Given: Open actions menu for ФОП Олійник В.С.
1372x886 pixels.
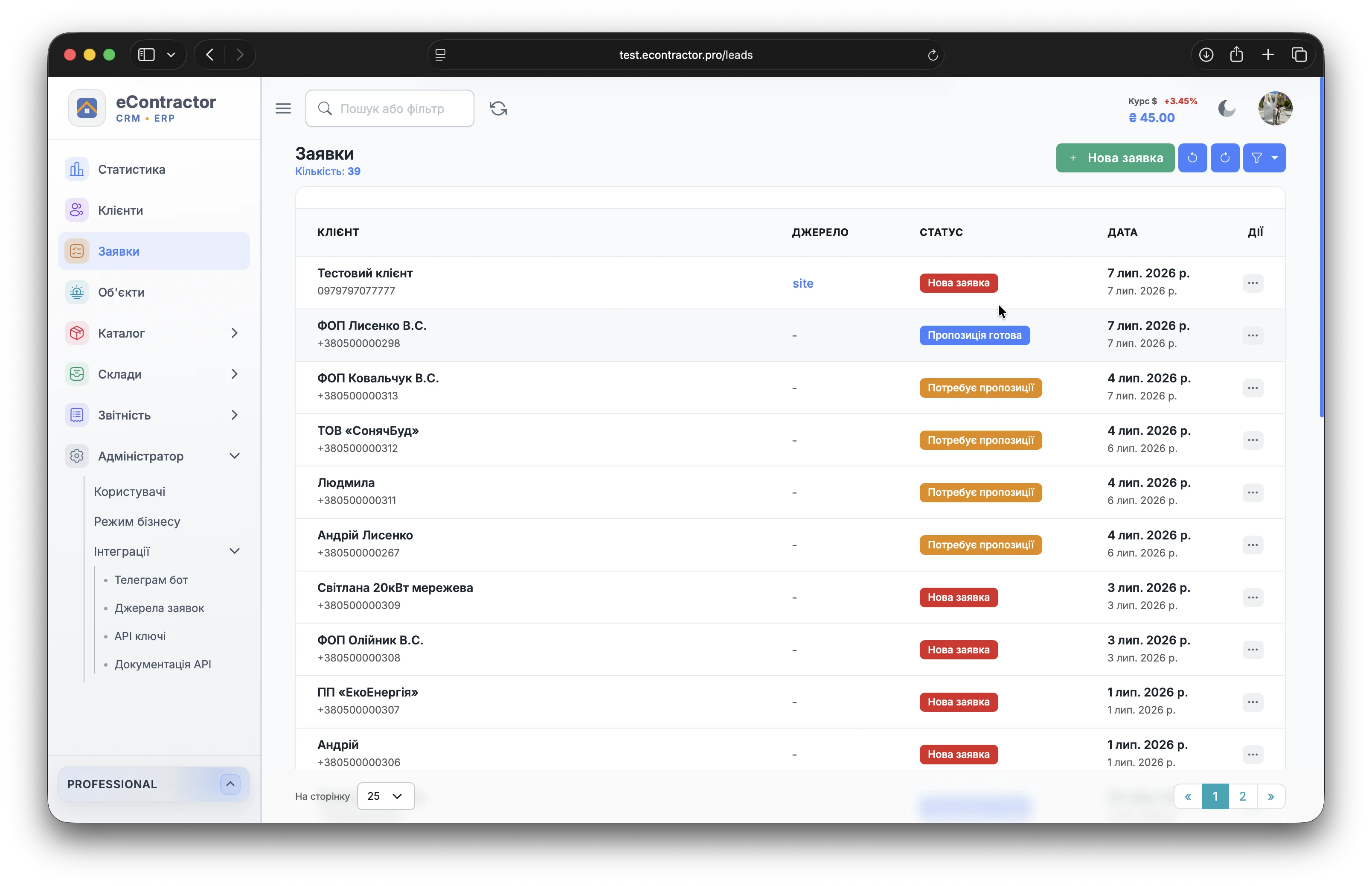Looking at the screenshot, I should click(1253, 649).
